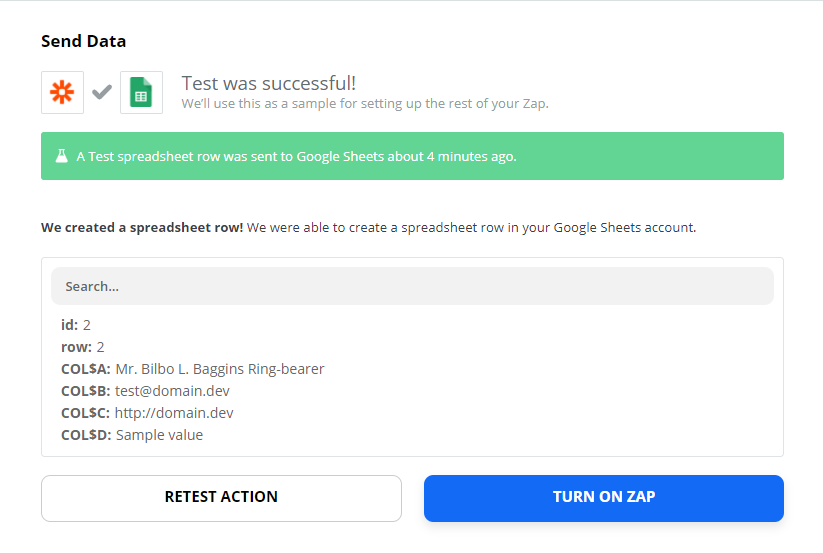Click the 'Test was successful!' heading
This screenshot has width=823, height=553.
[x=268, y=83]
